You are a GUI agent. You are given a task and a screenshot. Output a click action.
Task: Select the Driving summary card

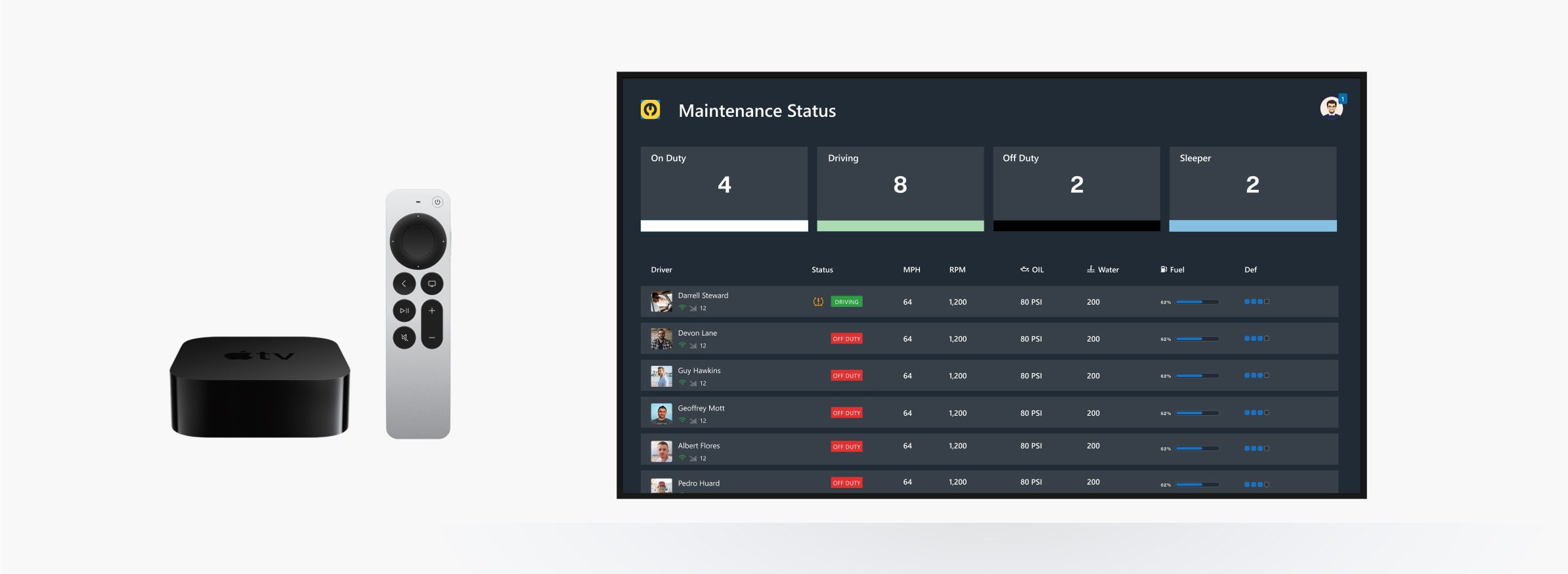click(x=900, y=189)
